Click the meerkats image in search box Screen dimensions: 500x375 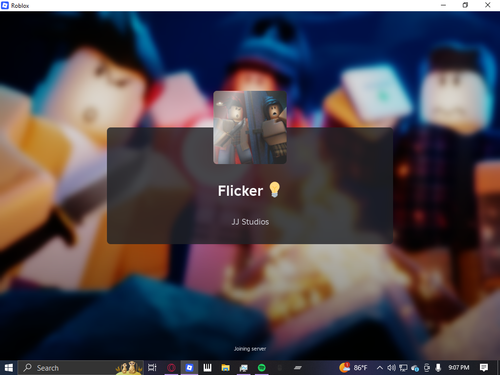click(129, 368)
